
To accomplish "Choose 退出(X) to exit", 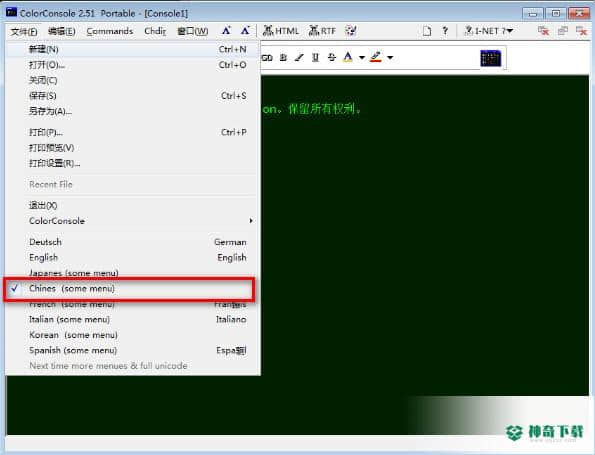I will click(x=132, y=205).
